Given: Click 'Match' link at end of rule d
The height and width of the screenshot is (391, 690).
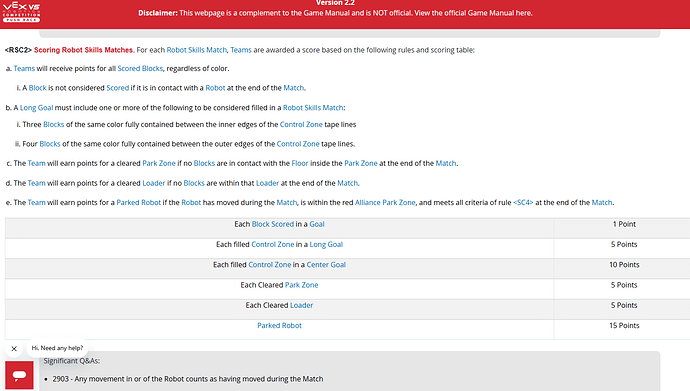Looking at the screenshot, I should tap(348, 183).
